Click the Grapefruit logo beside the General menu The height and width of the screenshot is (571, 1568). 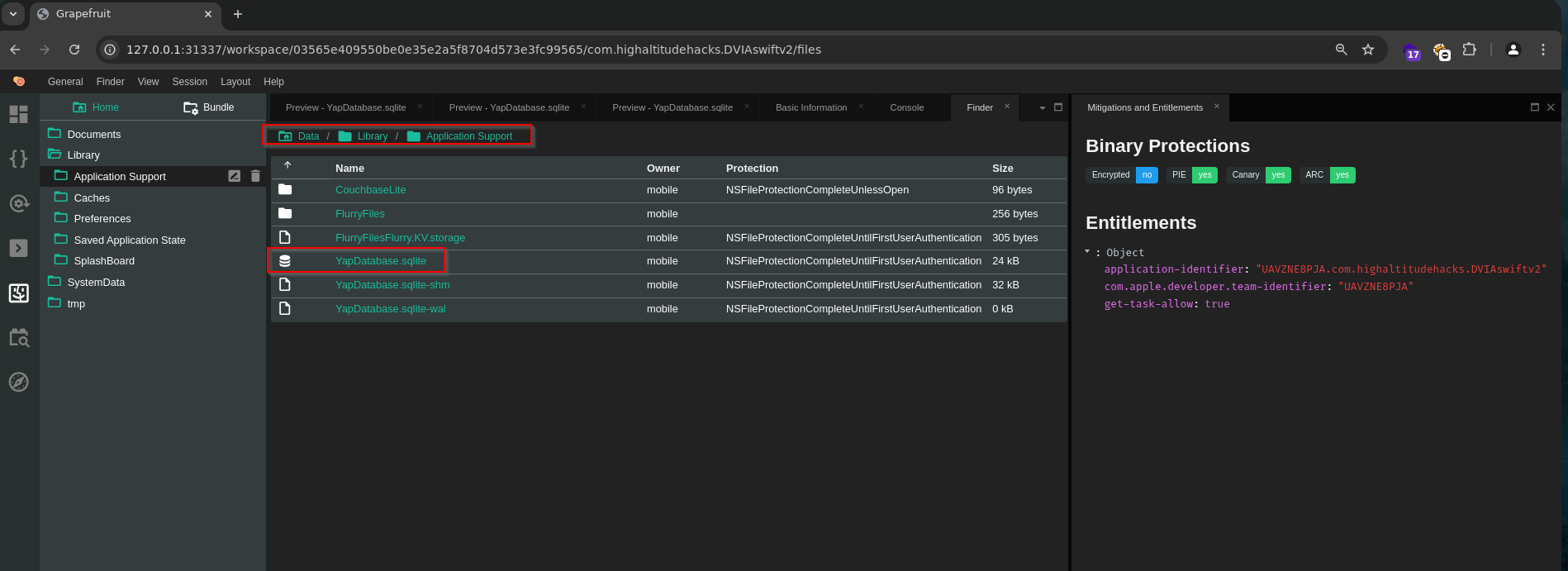[19, 81]
